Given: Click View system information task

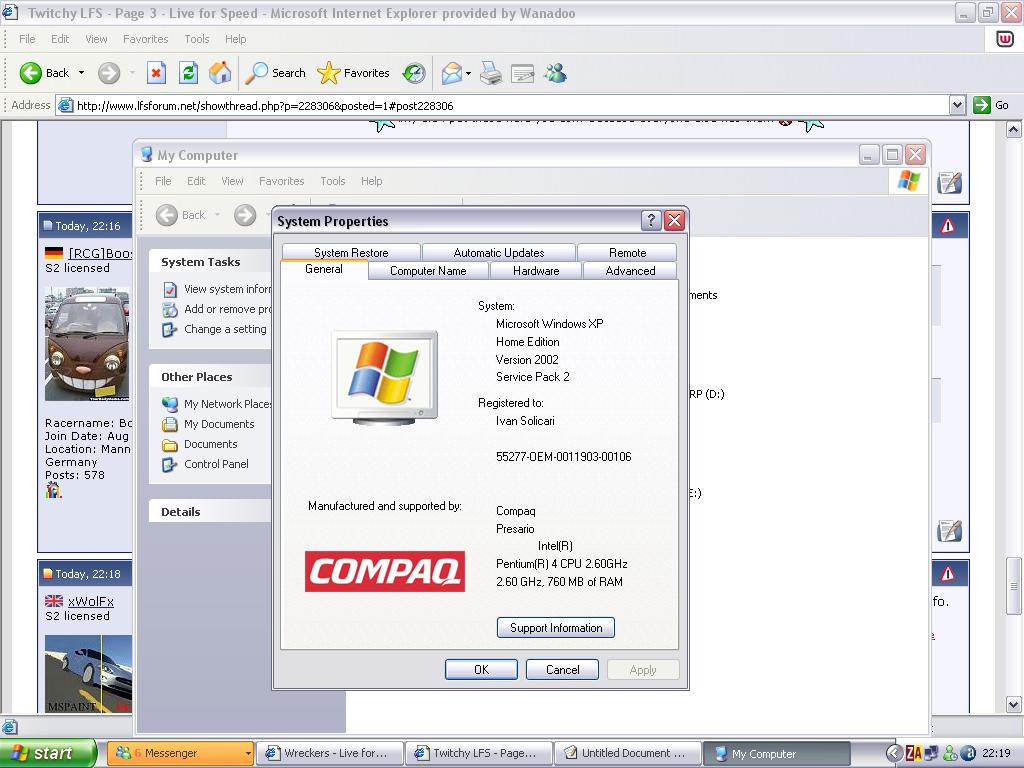Looking at the screenshot, I should 216,289.
